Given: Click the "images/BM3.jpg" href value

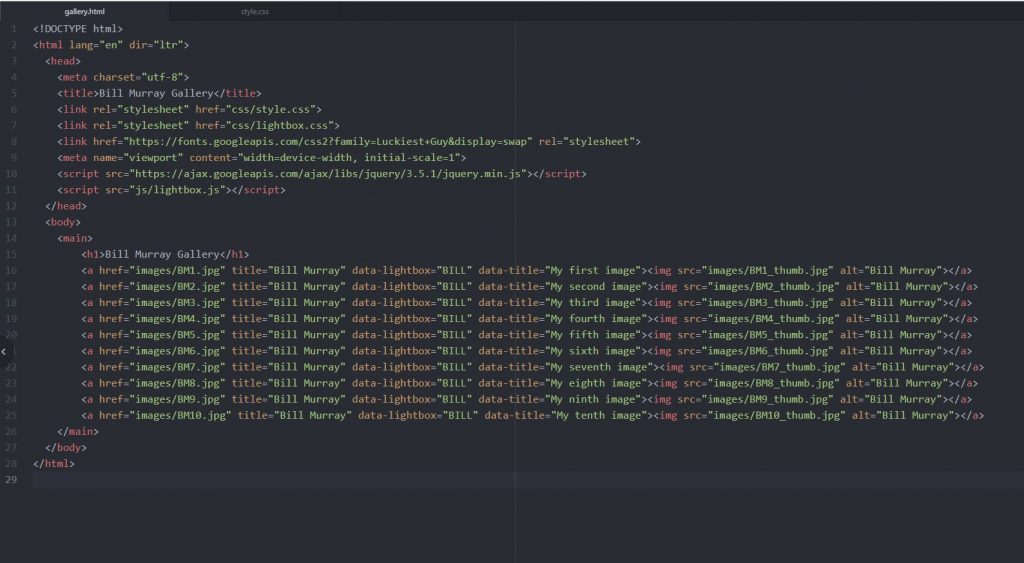Looking at the screenshot, I should pos(178,302).
